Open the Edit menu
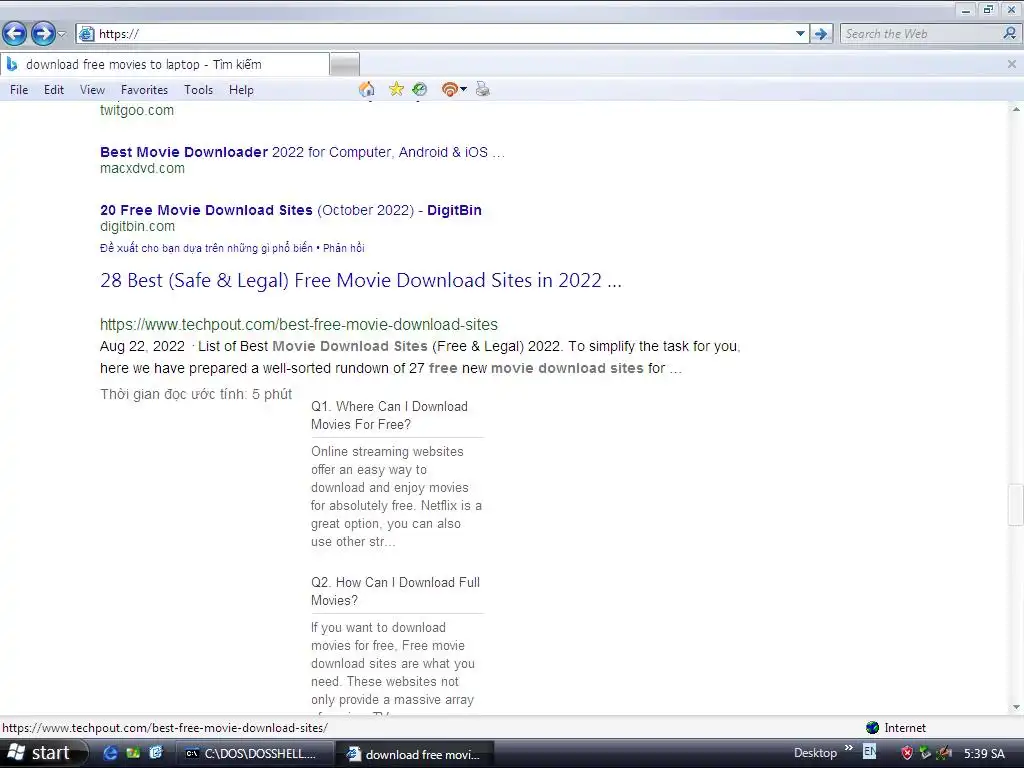 [54, 90]
